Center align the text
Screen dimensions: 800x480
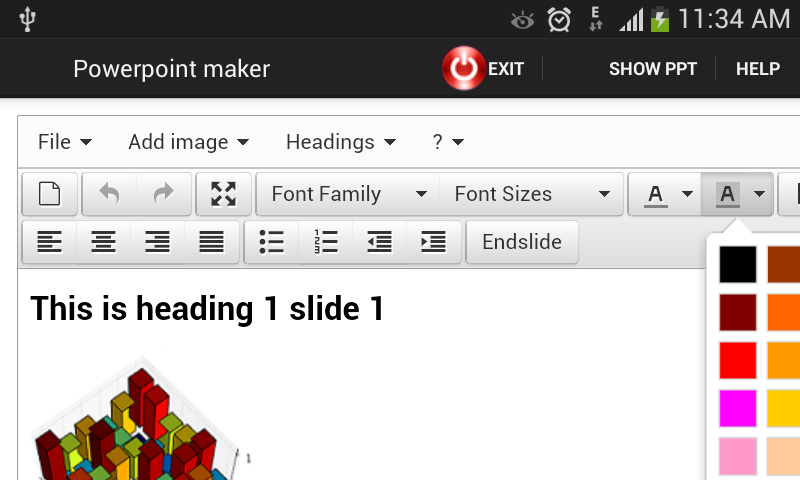tap(104, 242)
